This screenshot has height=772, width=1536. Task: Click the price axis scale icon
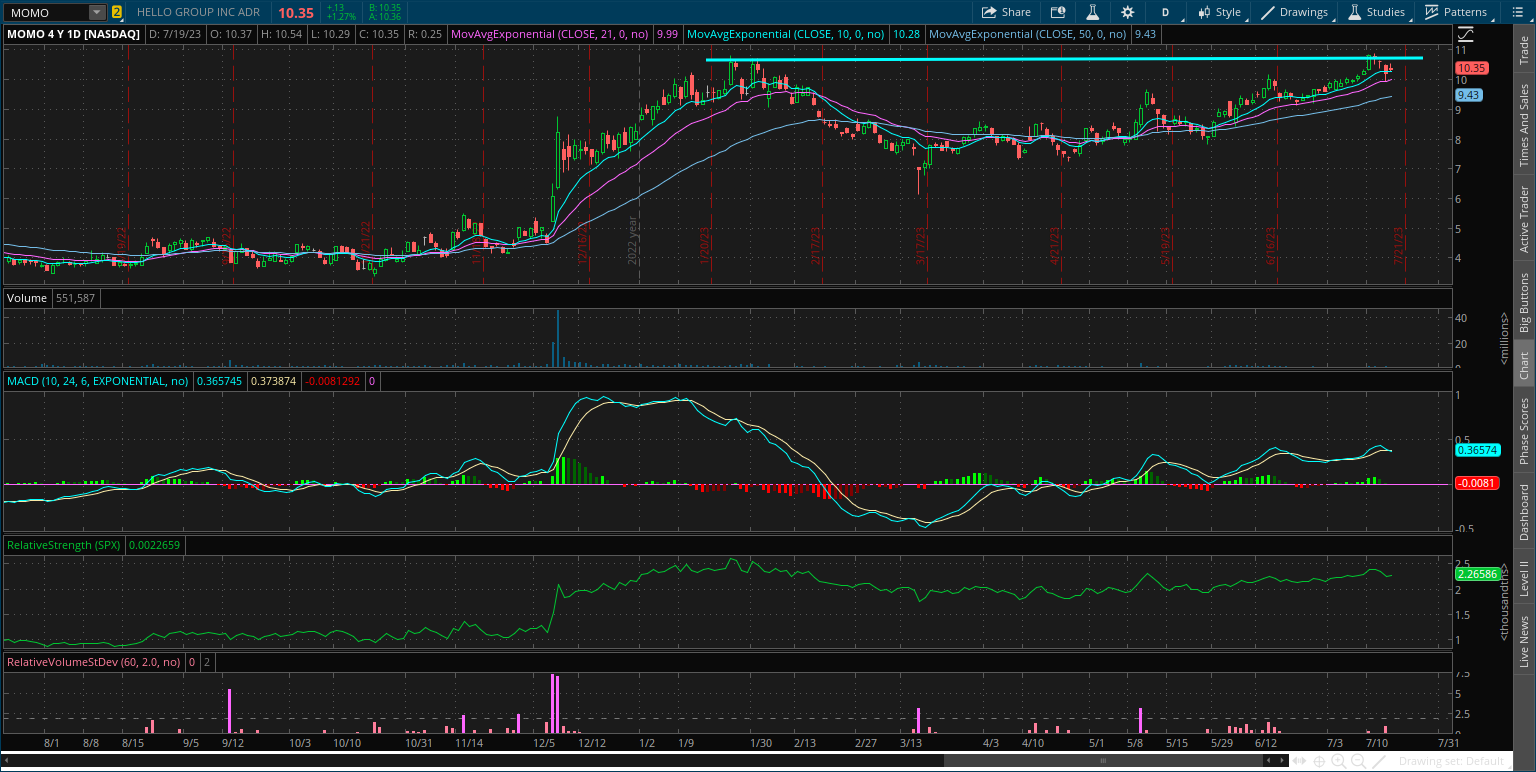pos(1465,34)
